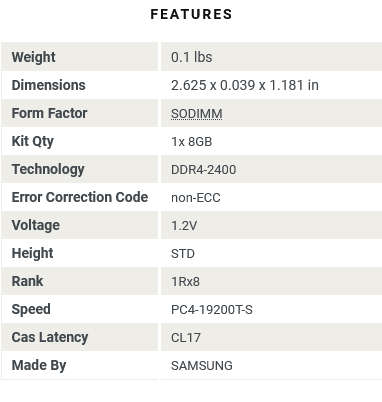Click the 1x 8GB value
This screenshot has width=382, height=402.
192,142
